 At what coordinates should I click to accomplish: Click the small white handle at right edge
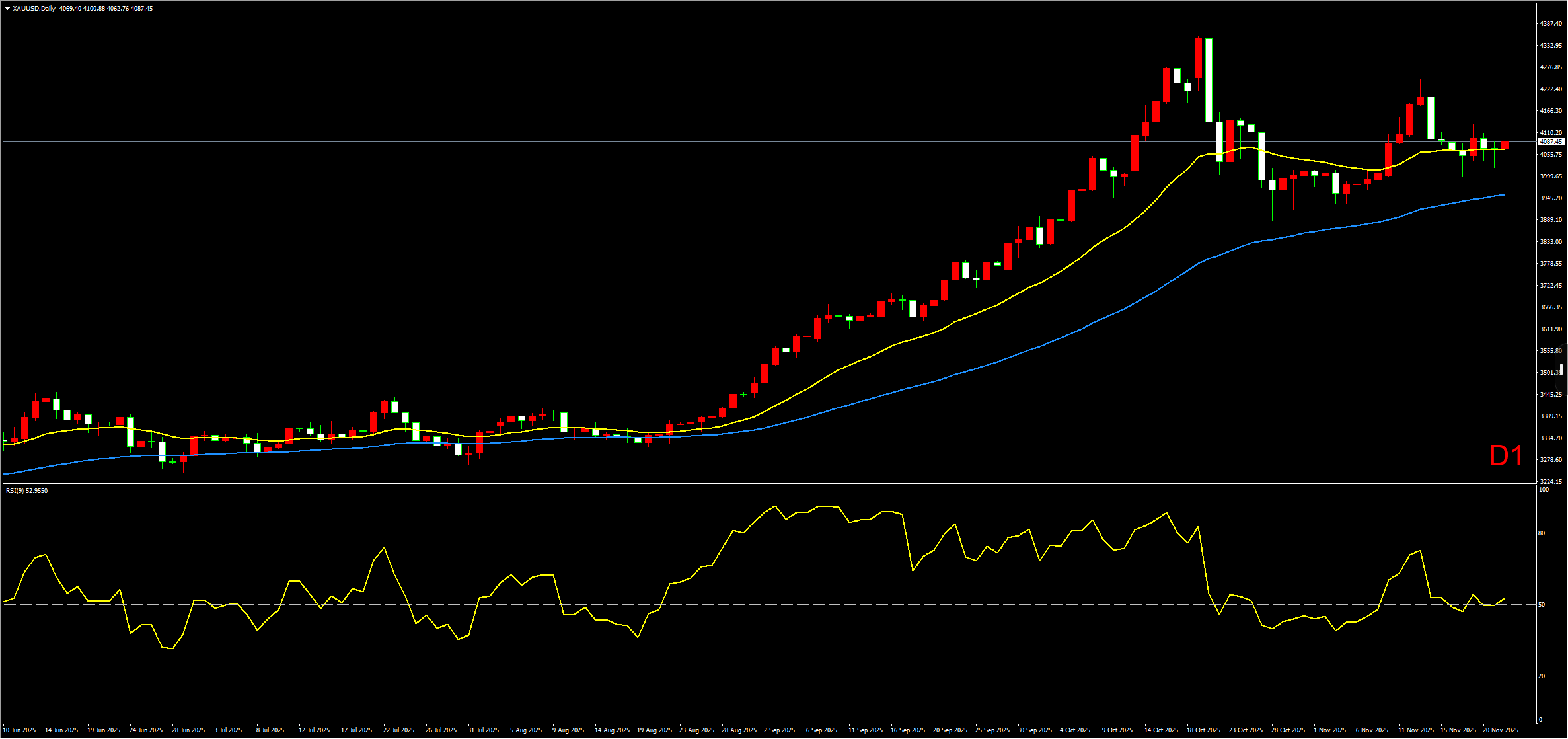(1562, 370)
